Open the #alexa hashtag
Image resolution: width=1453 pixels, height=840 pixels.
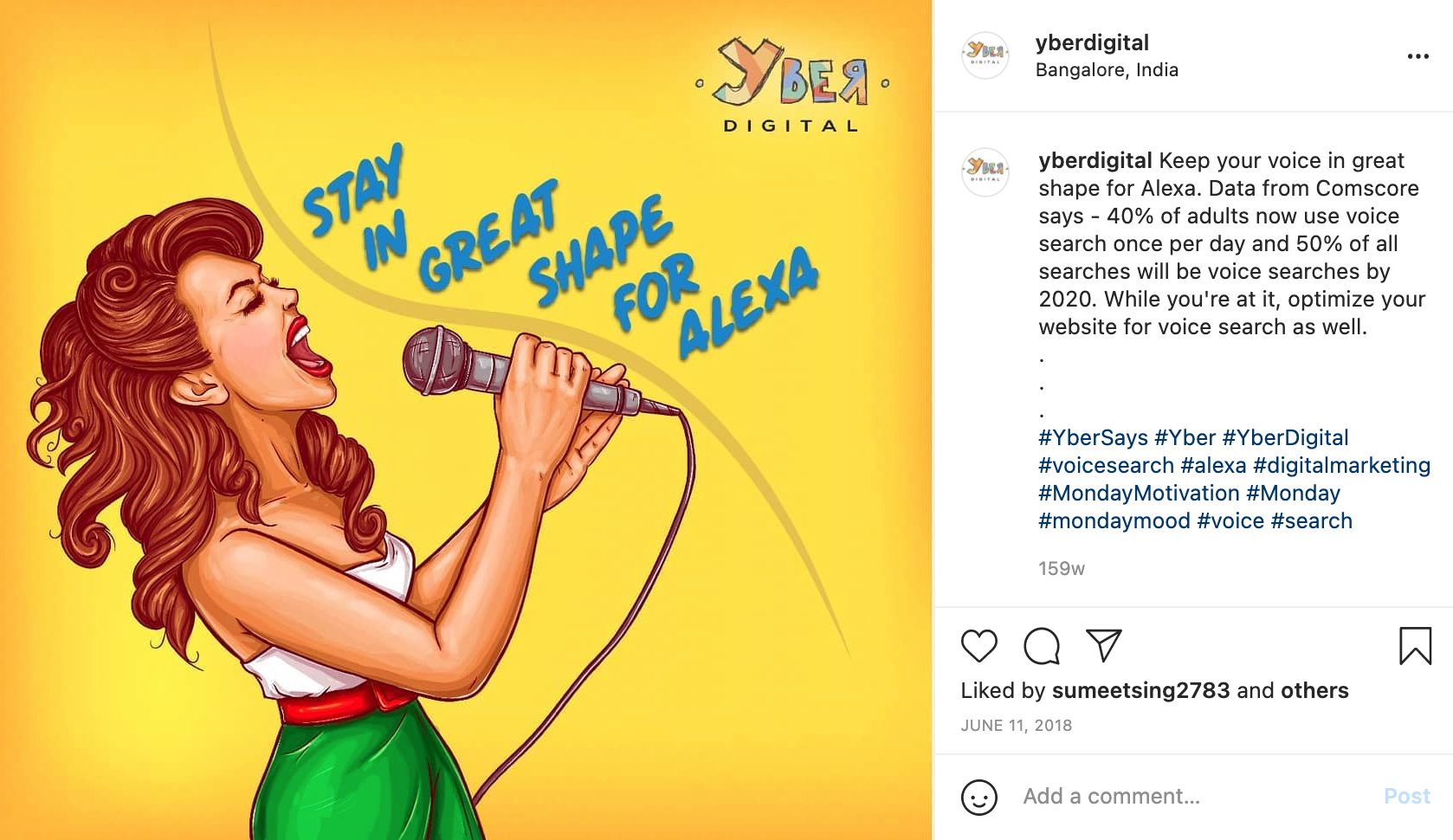point(1213,466)
